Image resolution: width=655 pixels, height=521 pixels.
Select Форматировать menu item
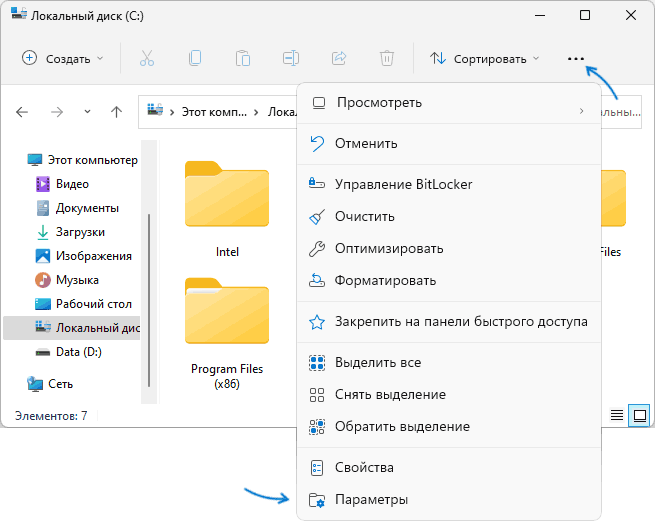pos(449,280)
